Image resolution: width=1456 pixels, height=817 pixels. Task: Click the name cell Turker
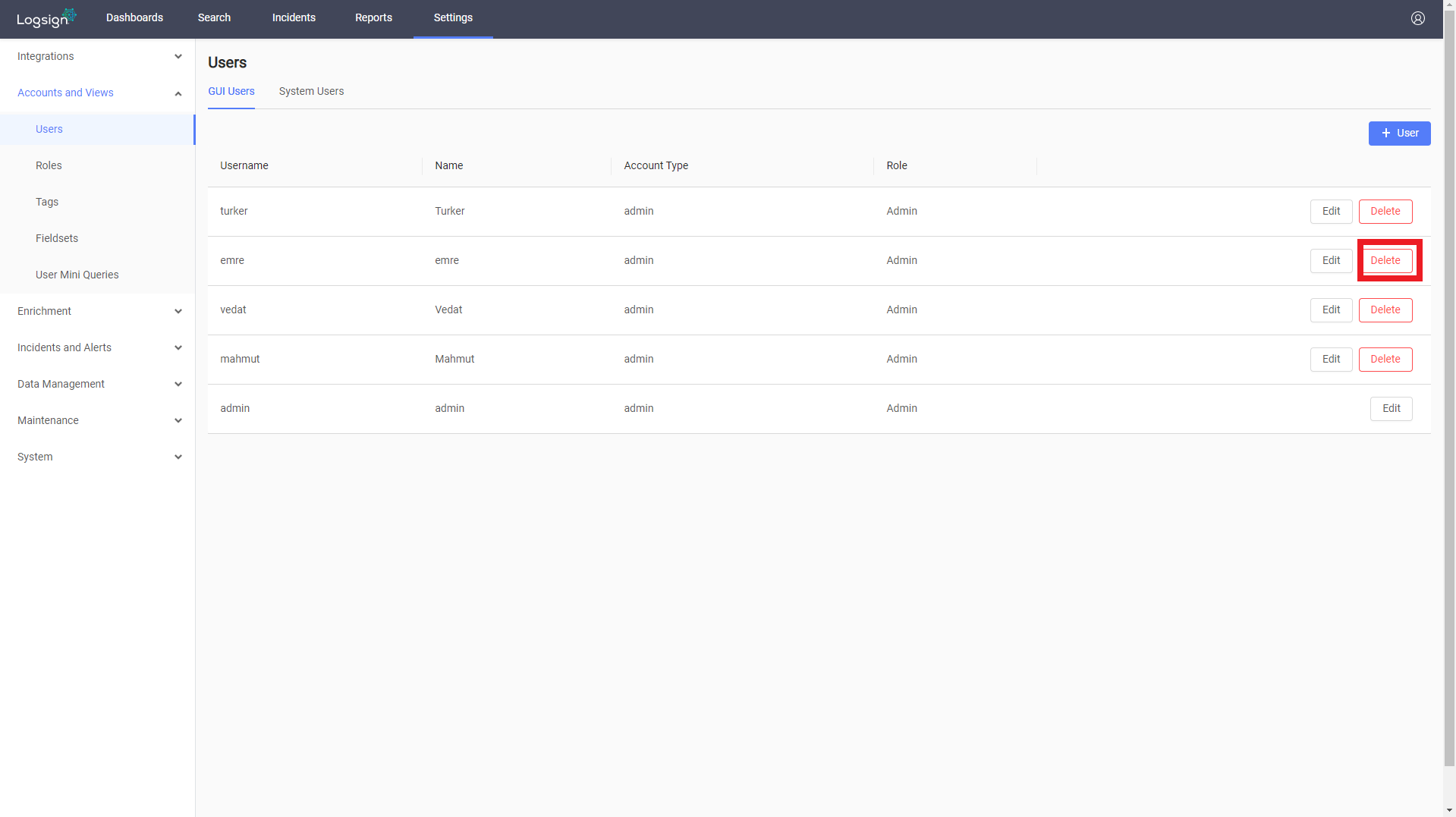tap(449, 211)
